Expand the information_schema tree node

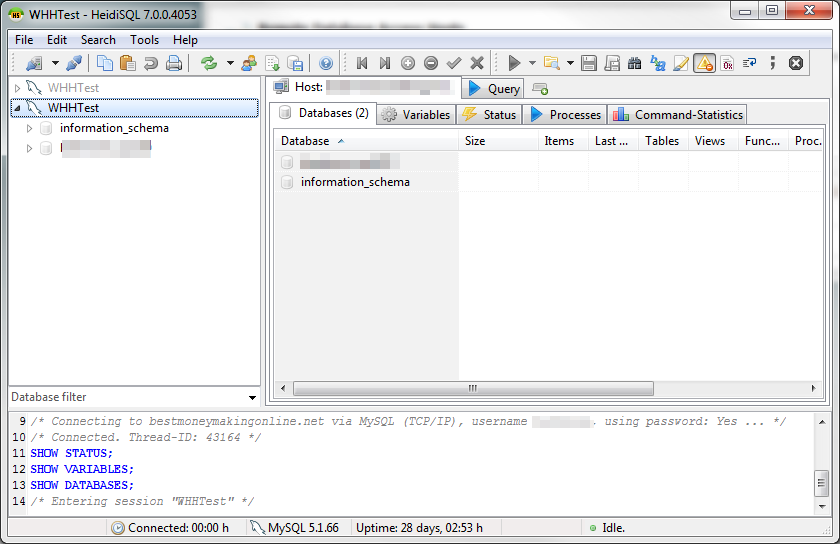tap(30, 128)
